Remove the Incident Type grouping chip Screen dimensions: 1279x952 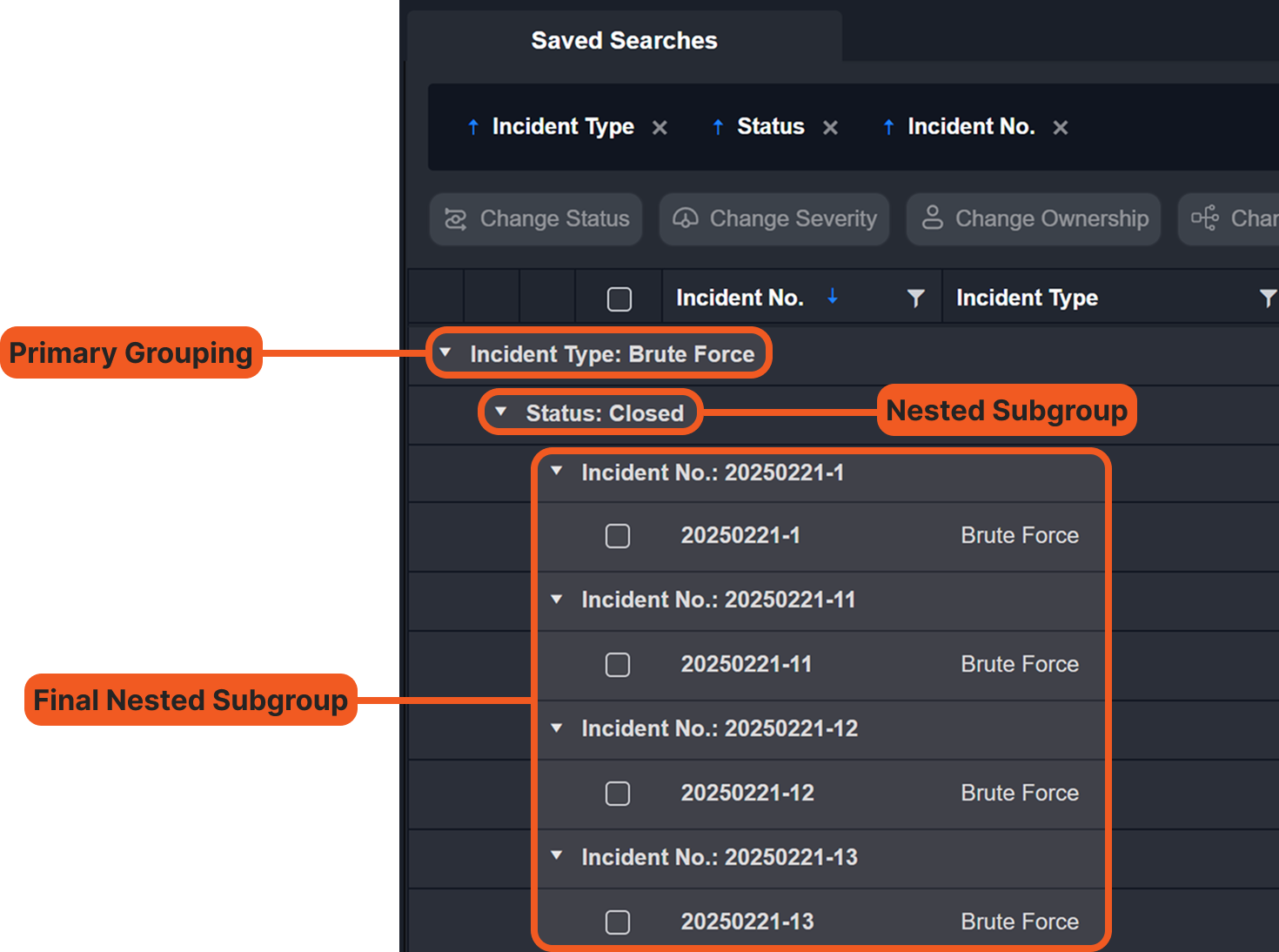[x=660, y=128]
